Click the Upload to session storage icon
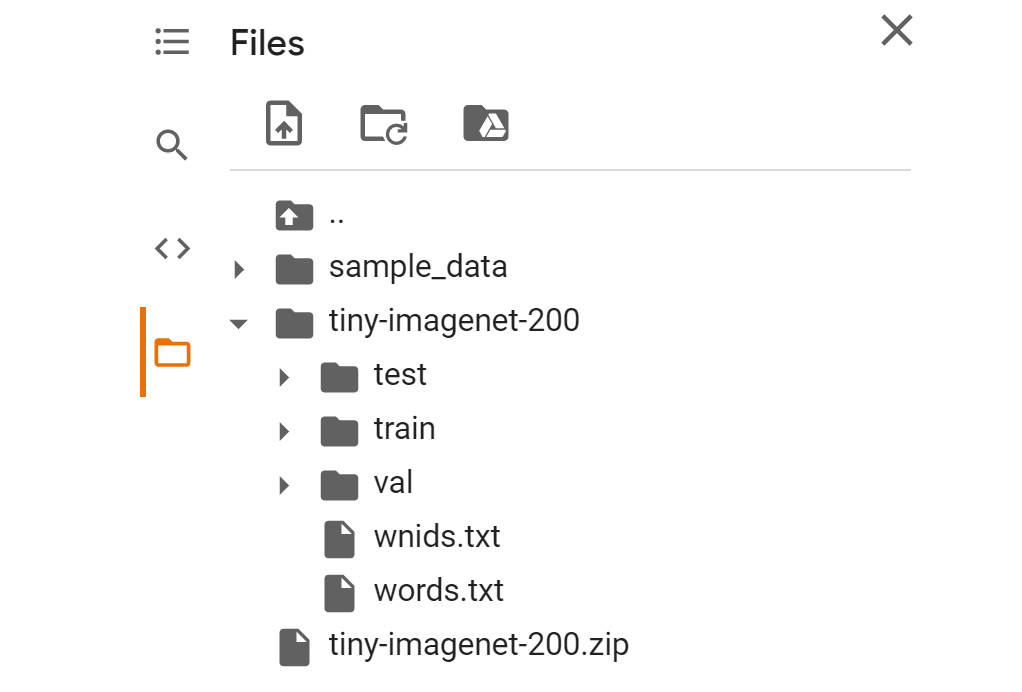Image resolution: width=1022 pixels, height=692 pixels. coord(284,125)
